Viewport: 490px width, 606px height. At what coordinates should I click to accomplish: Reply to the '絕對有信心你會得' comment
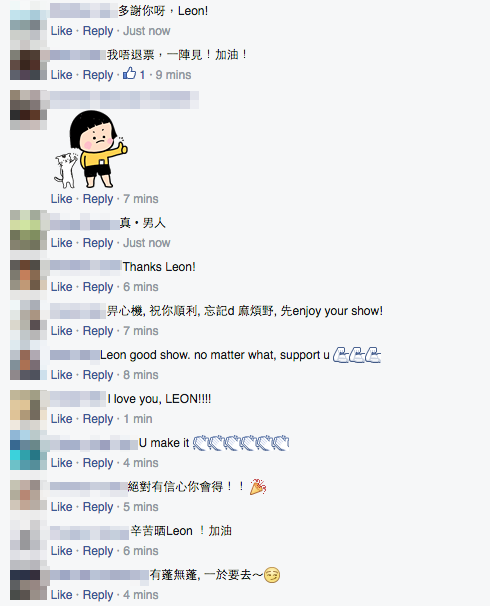pyautogui.click(x=98, y=507)
